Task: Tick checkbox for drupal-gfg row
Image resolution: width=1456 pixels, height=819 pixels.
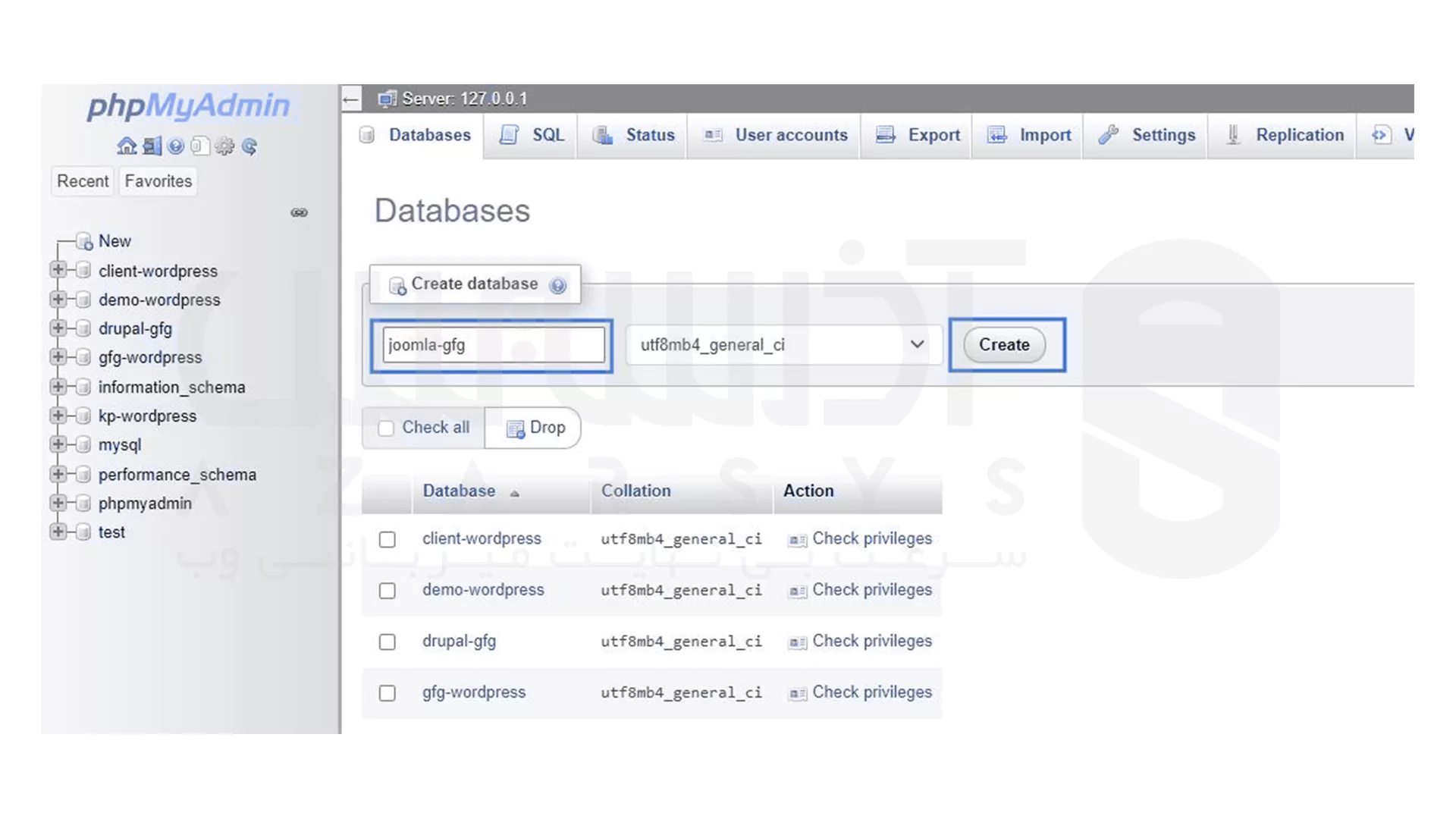Action: [388, 642]
